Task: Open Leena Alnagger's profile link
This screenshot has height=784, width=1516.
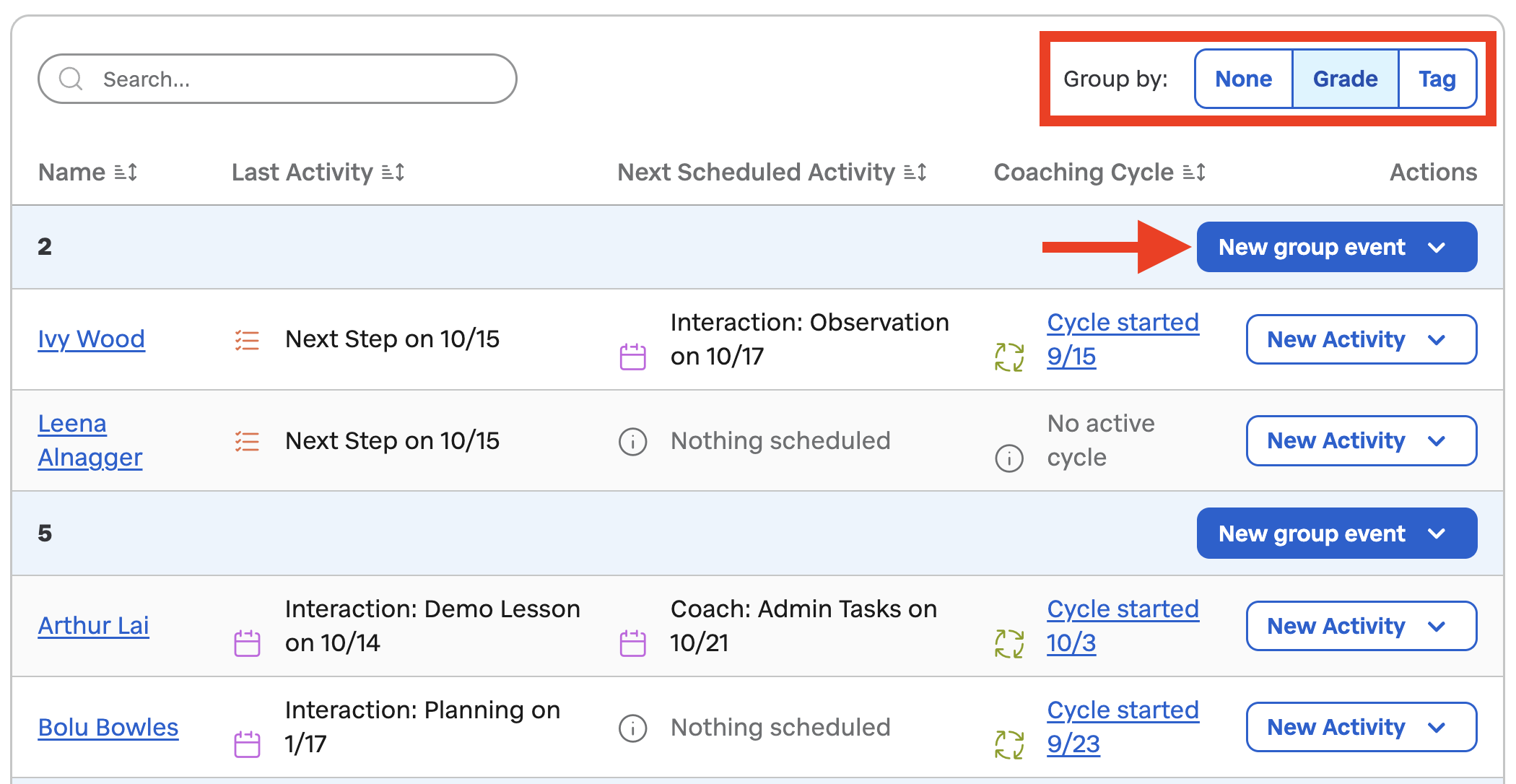Action: coord(90,440)
